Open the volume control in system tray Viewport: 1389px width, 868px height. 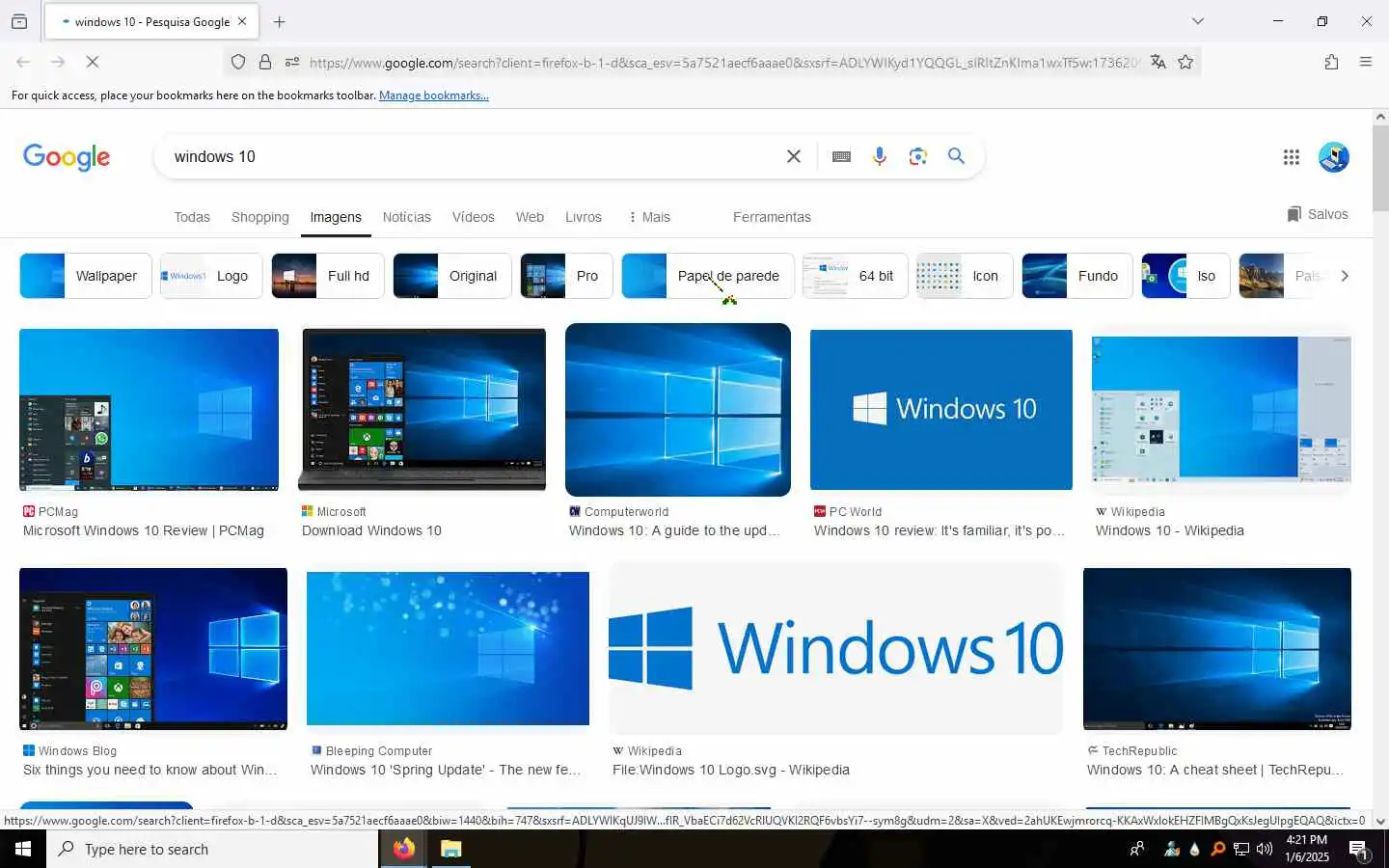1265,849
